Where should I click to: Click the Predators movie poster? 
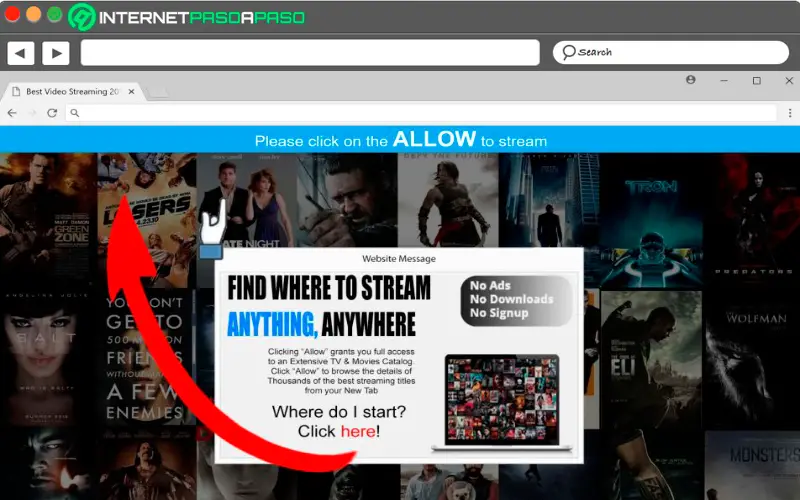point(753,219)
